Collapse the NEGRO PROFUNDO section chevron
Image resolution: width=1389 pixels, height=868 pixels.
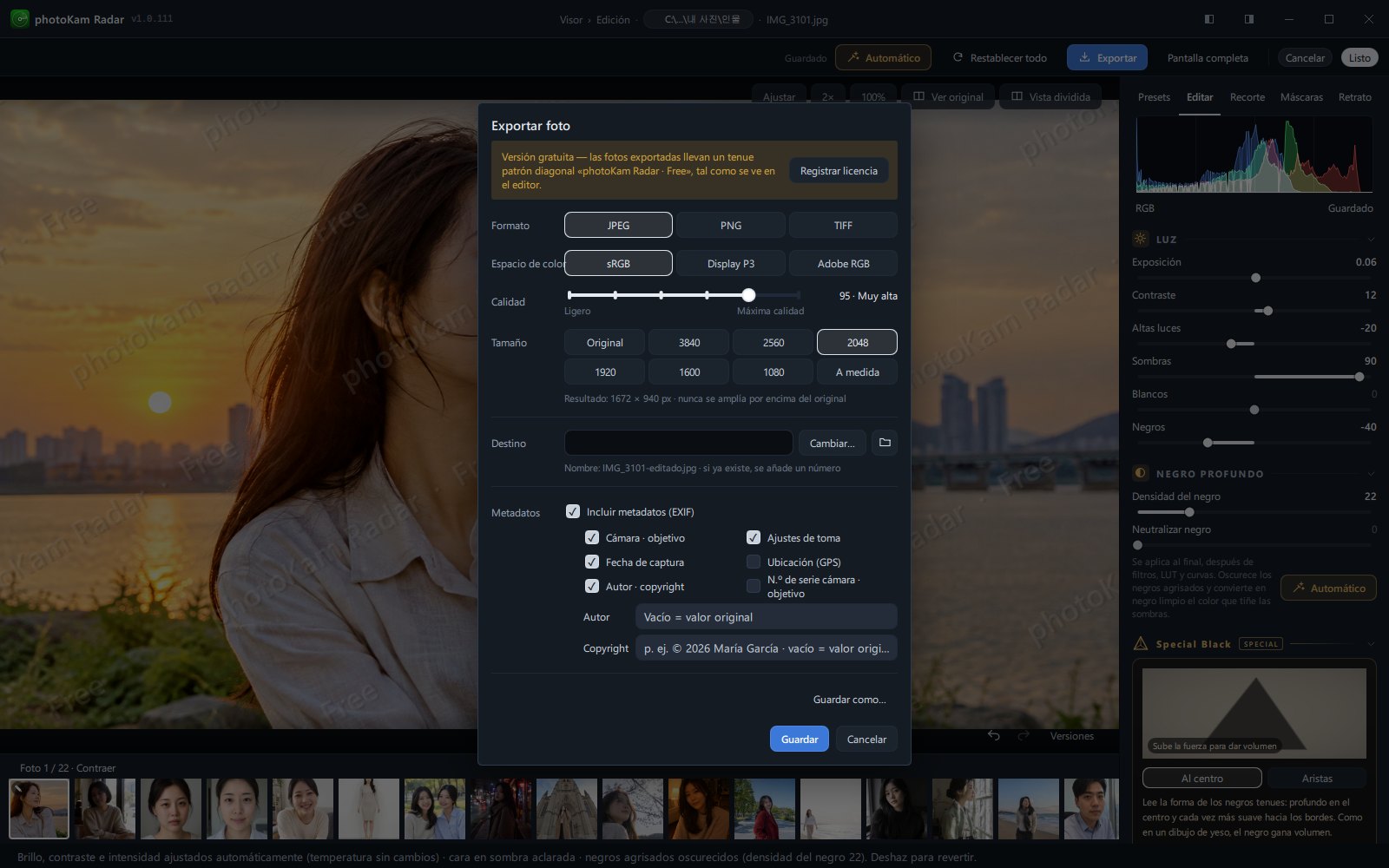click(1371, 474)
